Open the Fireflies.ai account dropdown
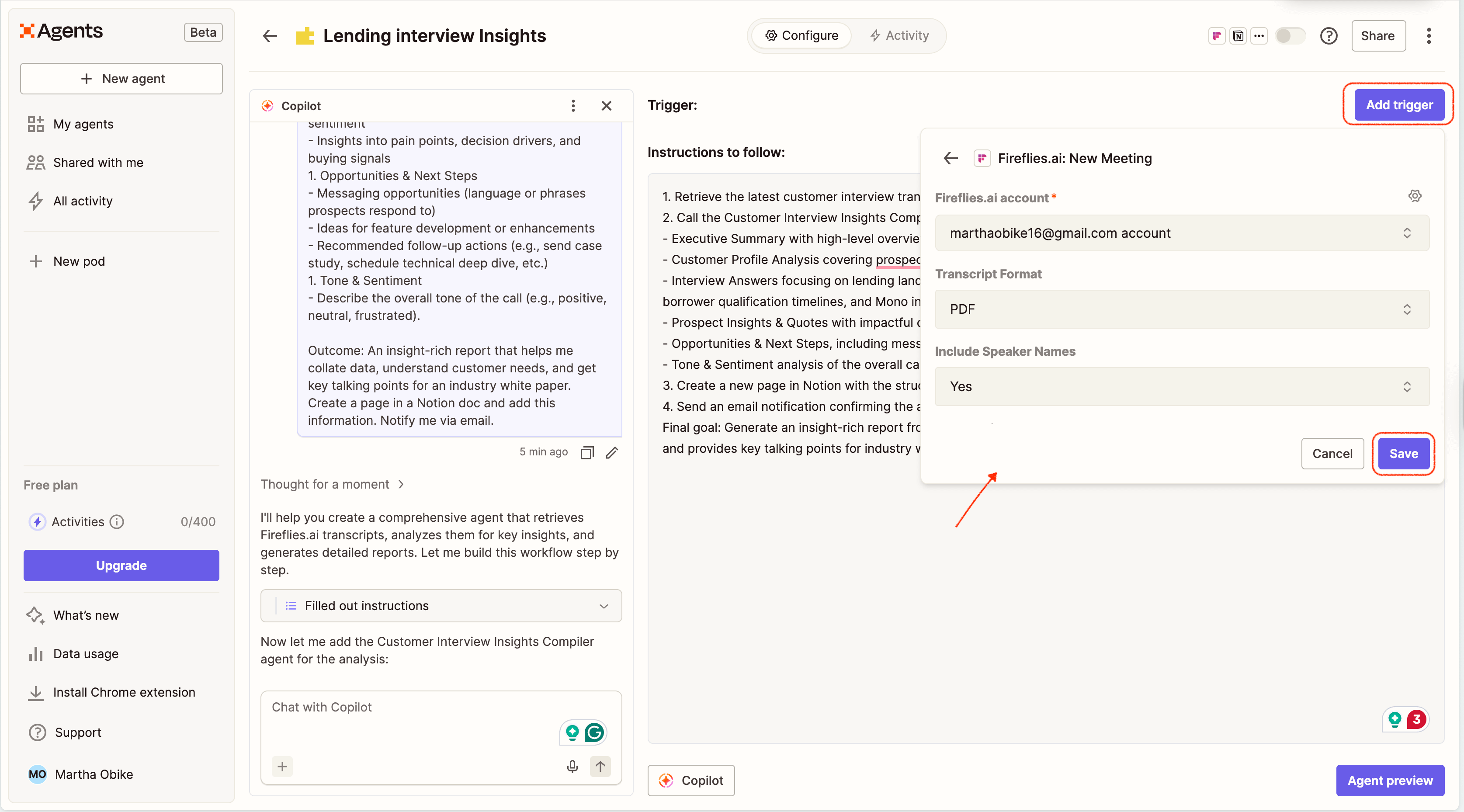 (1182, 233)
